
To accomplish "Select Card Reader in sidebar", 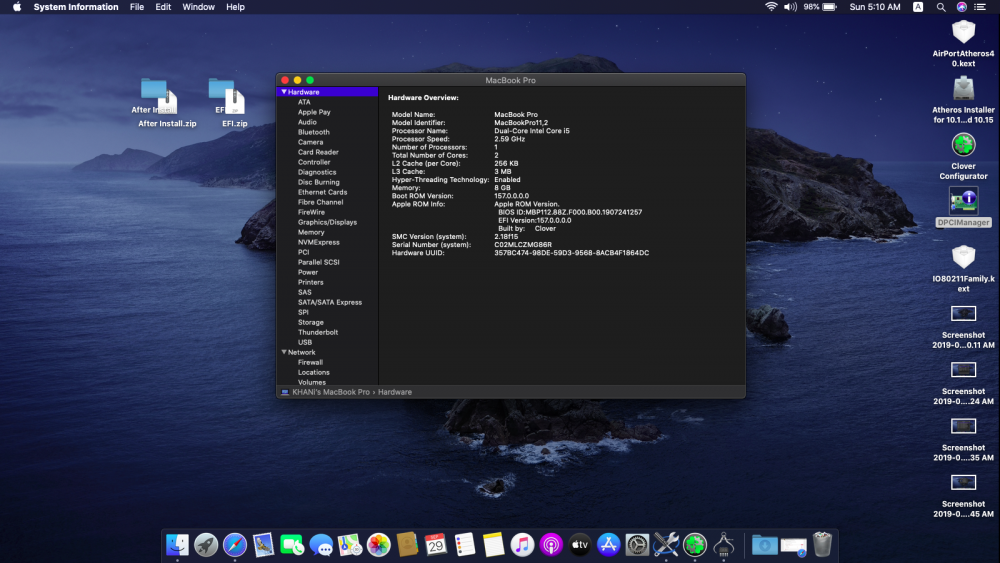I will pos(318,152).
